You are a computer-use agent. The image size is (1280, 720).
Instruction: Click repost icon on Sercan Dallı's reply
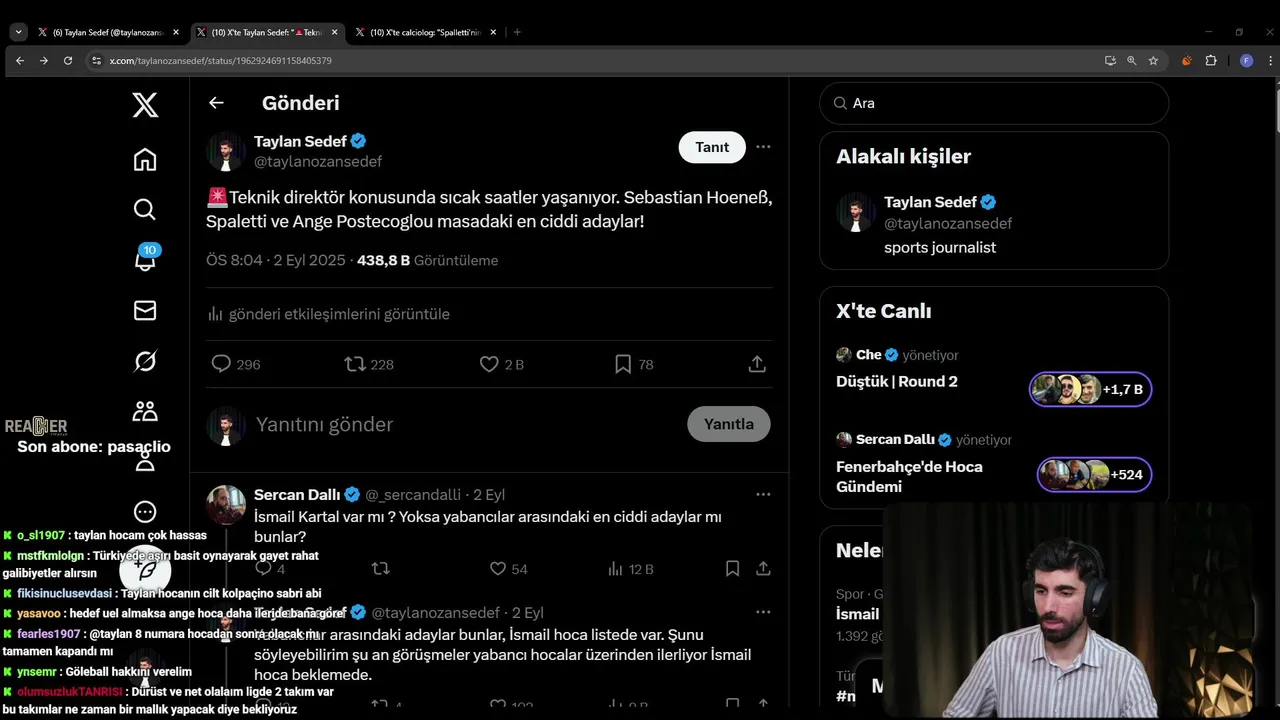click(x=380, y=569)
